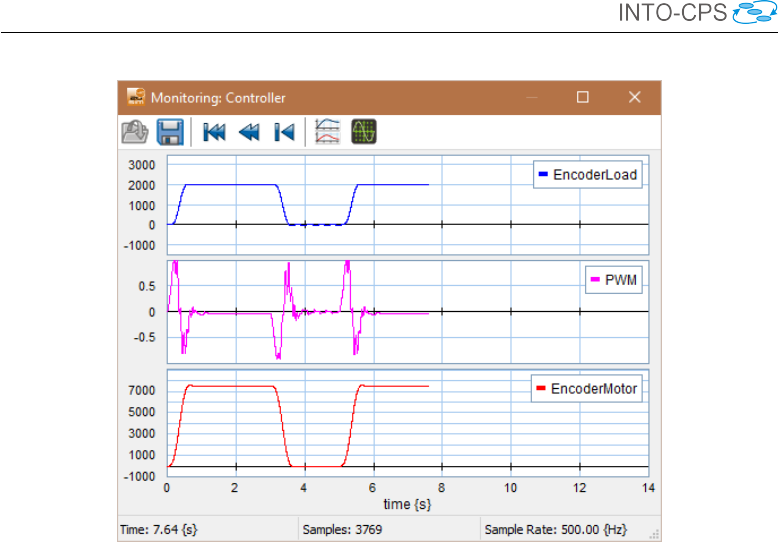Open the stacked plots view icon
The width and height of the screenshot is (778, 542).
point(327,132)
